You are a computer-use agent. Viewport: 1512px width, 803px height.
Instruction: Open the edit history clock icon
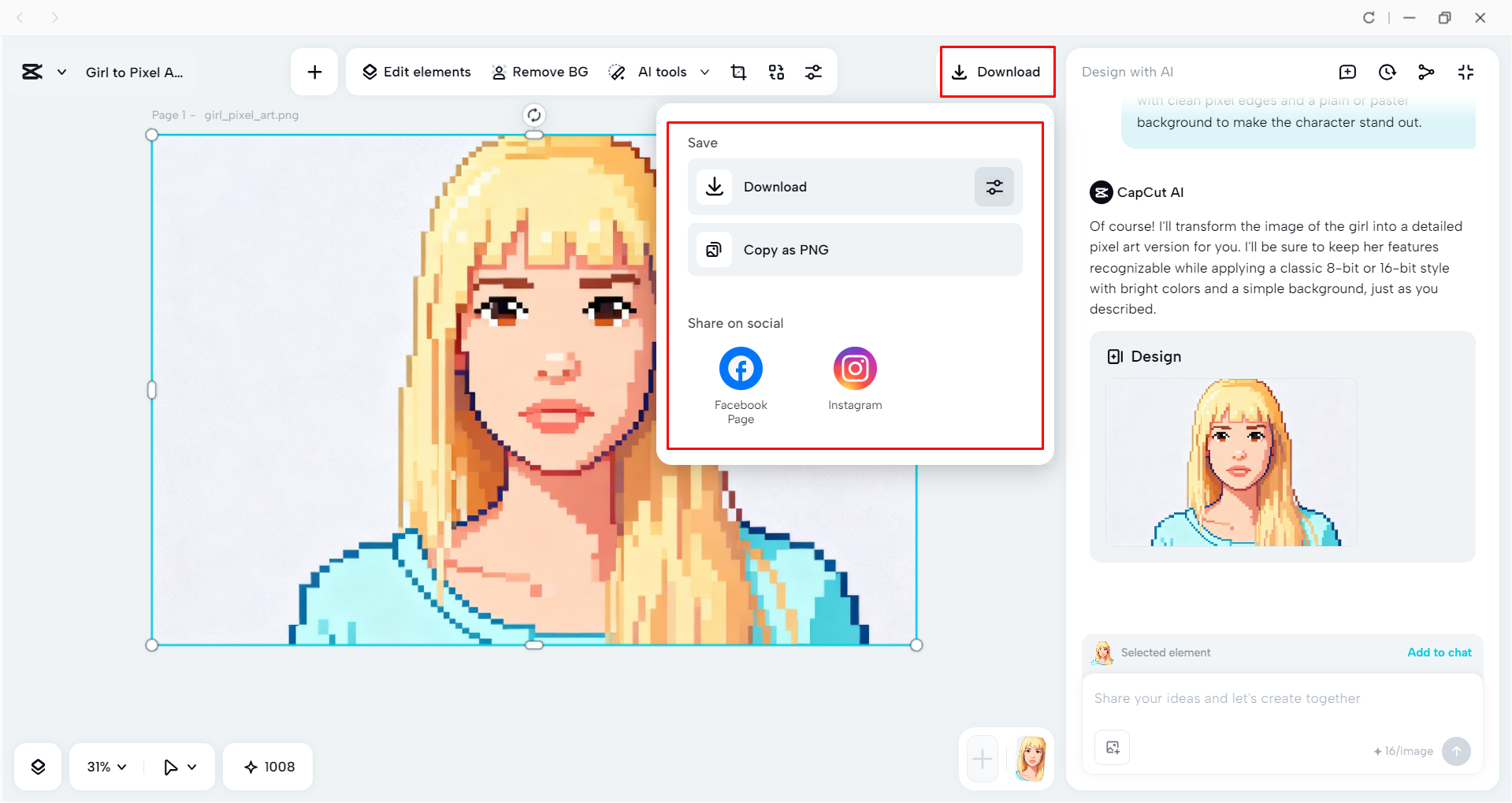coord(1387,72)
